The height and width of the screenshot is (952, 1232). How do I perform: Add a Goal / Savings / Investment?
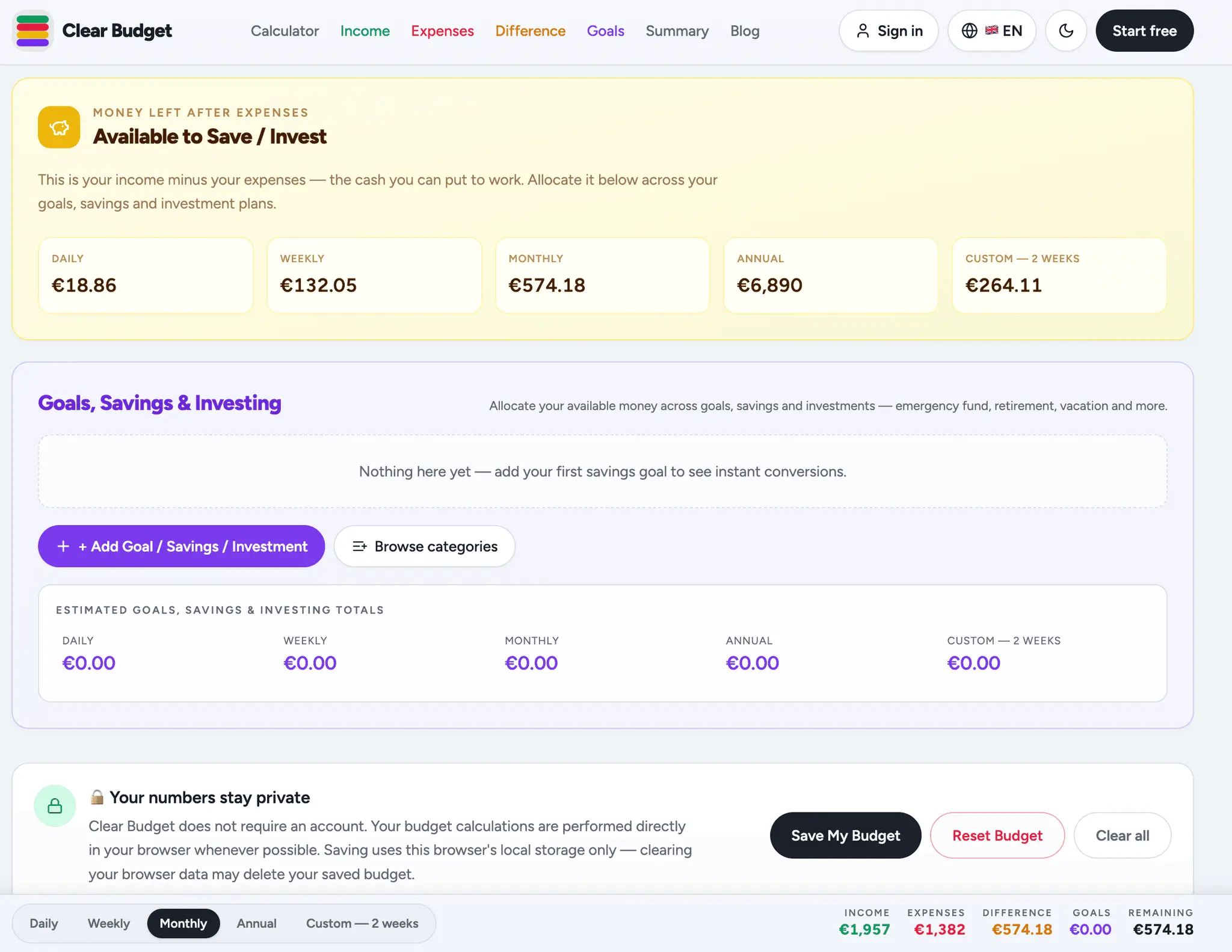click(x=181, y=546)
